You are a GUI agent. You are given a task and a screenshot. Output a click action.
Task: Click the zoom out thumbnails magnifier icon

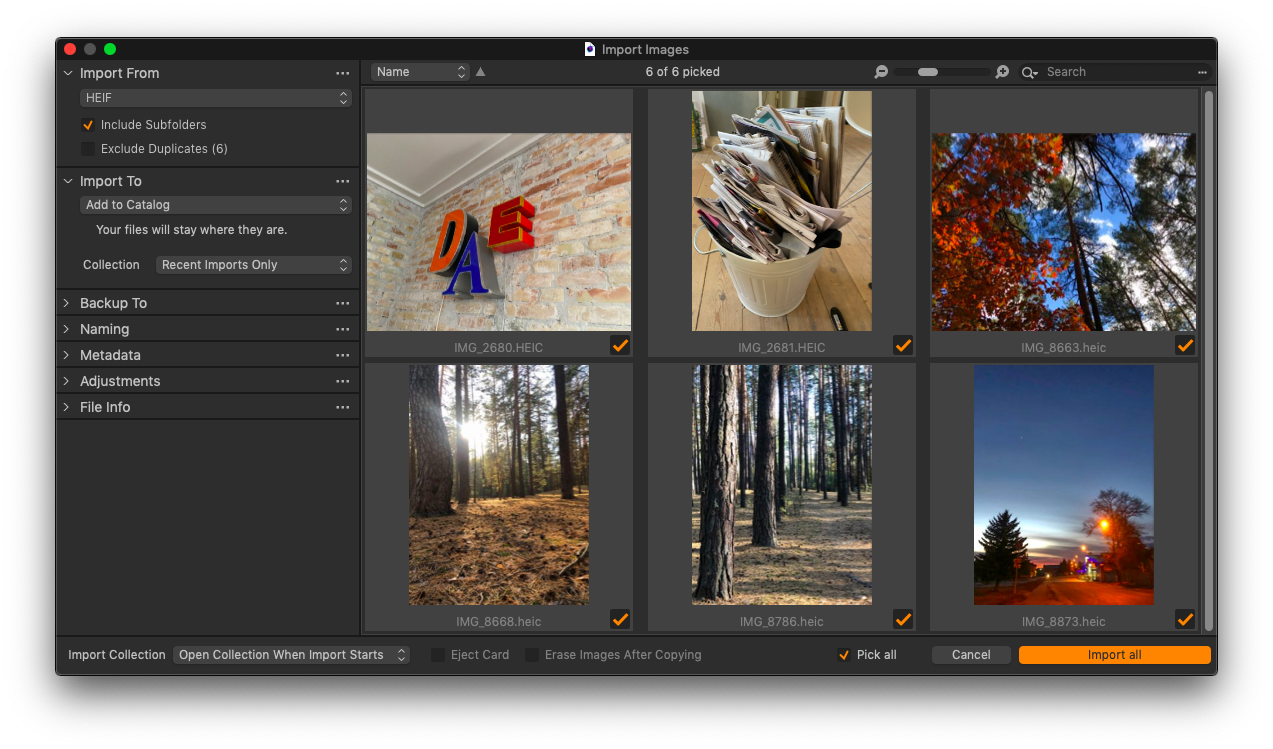(881, 72)
